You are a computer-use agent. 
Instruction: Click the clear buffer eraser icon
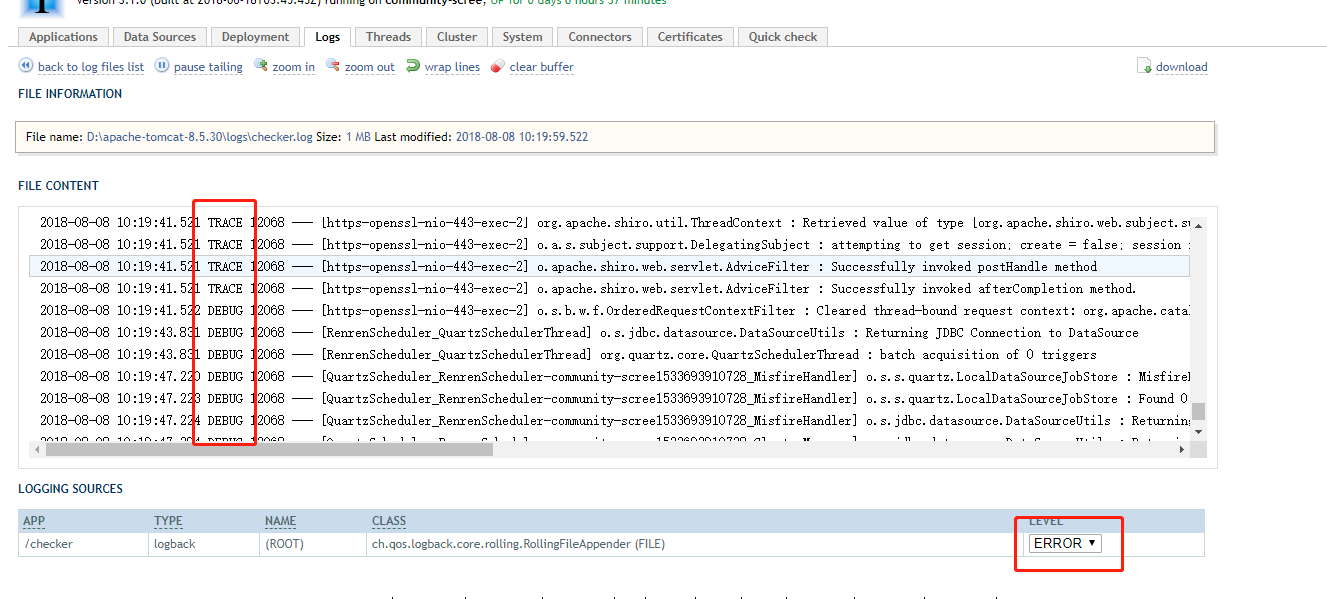coord(498,66)
